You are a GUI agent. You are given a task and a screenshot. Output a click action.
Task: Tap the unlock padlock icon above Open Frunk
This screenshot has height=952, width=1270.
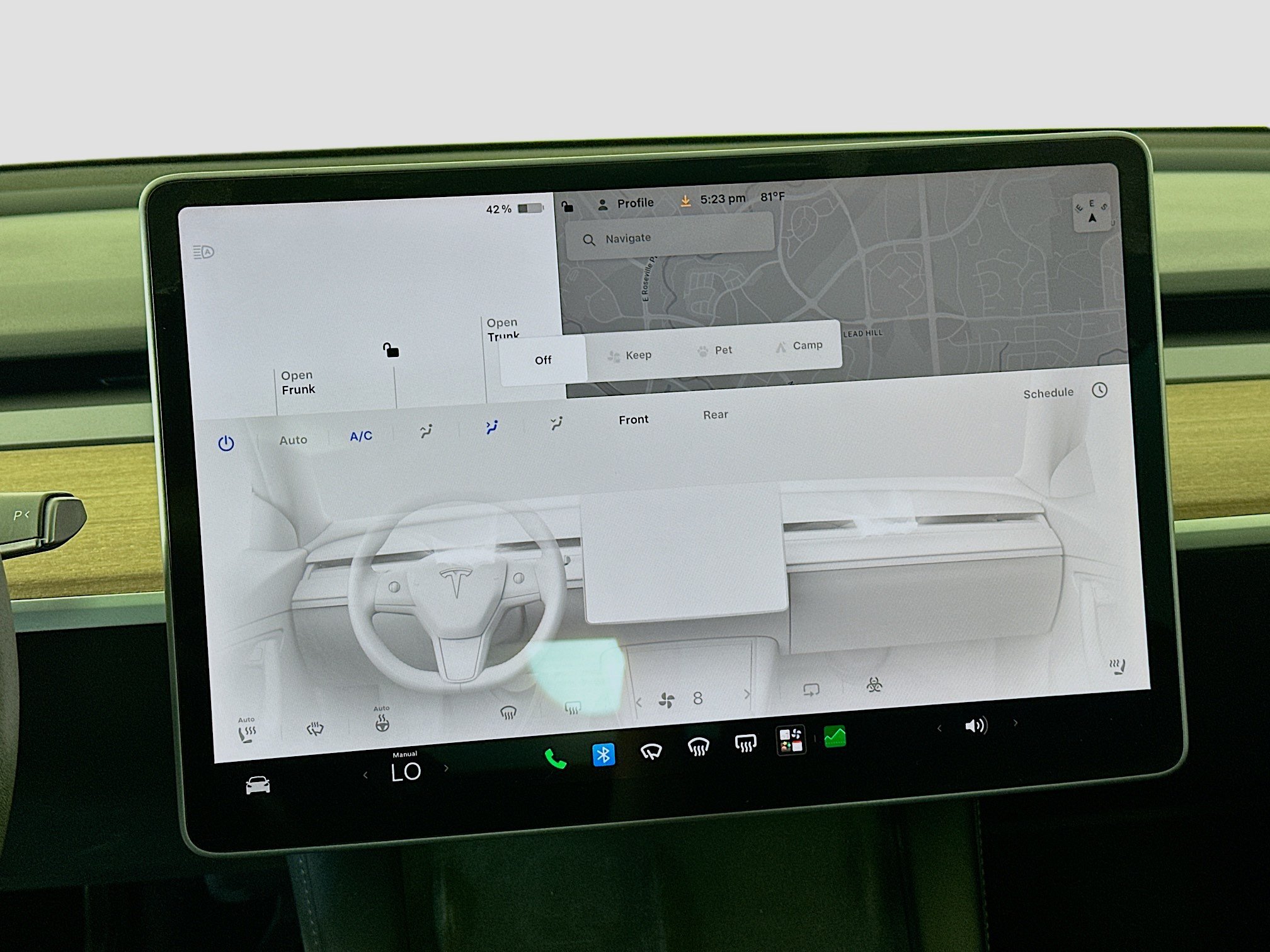click(x=391, y=350)
